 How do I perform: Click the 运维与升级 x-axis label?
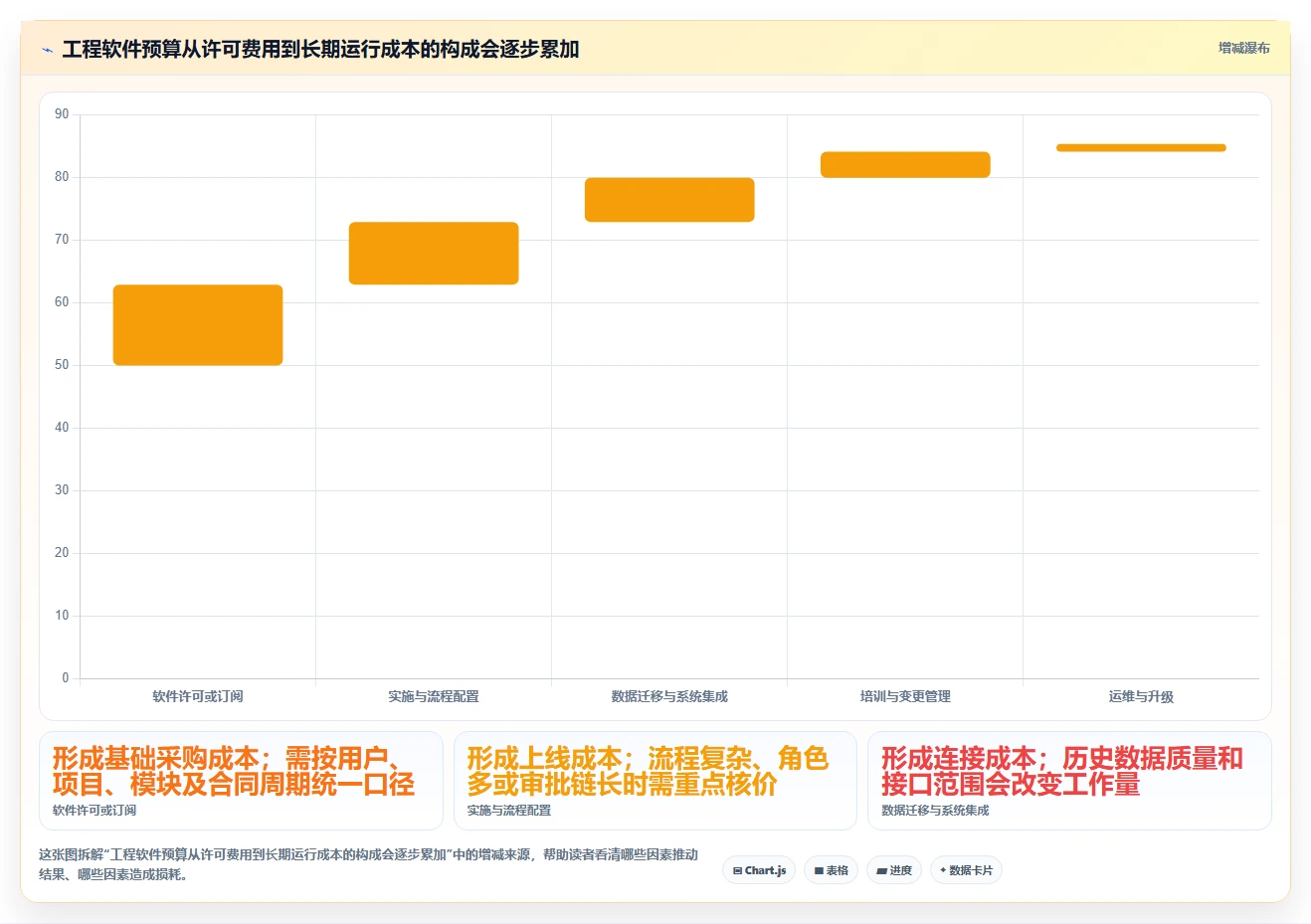coord(1141,696)
